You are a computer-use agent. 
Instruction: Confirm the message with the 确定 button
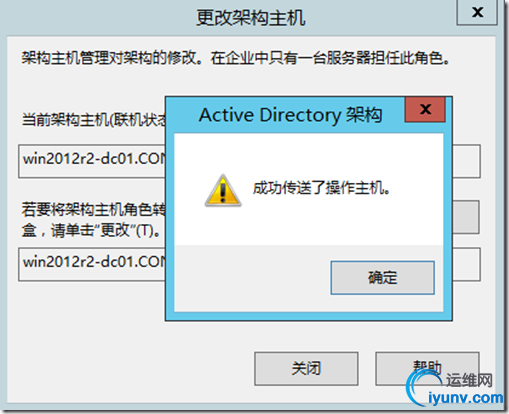382,278
